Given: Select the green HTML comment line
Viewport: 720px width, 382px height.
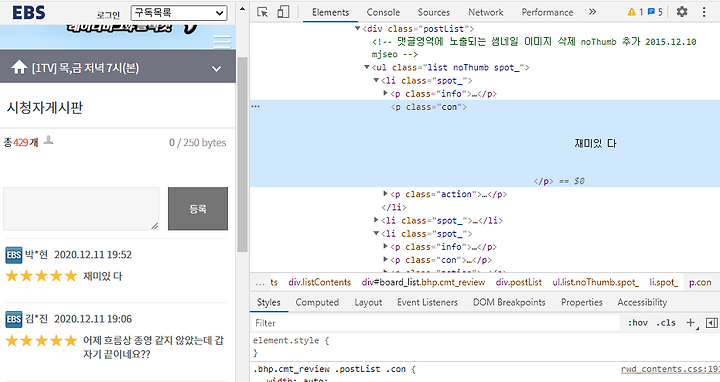Looking at the screenshot, I should click(x=534, y=48).
